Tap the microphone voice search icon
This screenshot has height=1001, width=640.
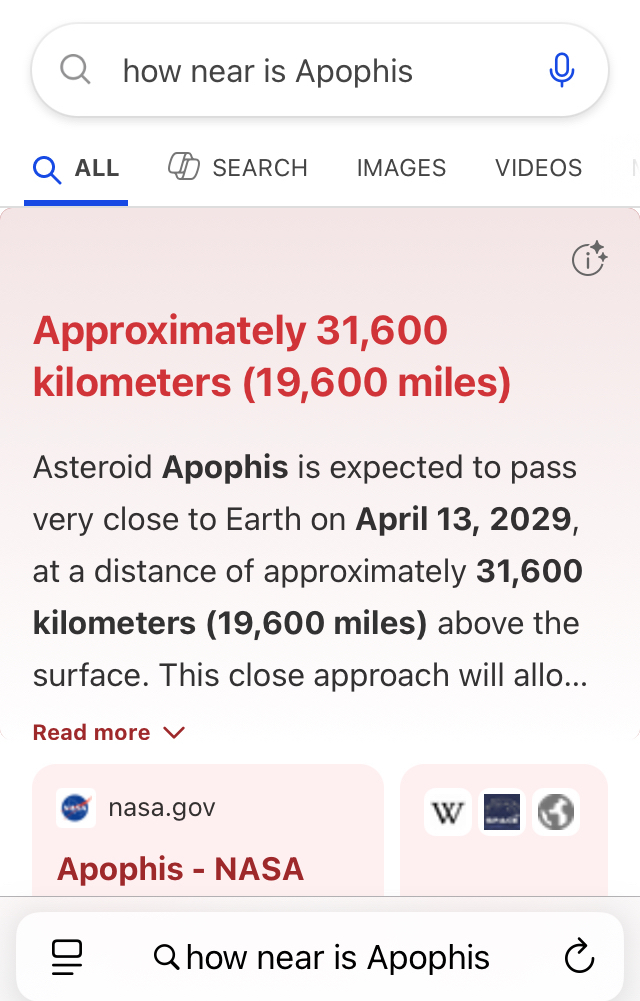(562, 71)
